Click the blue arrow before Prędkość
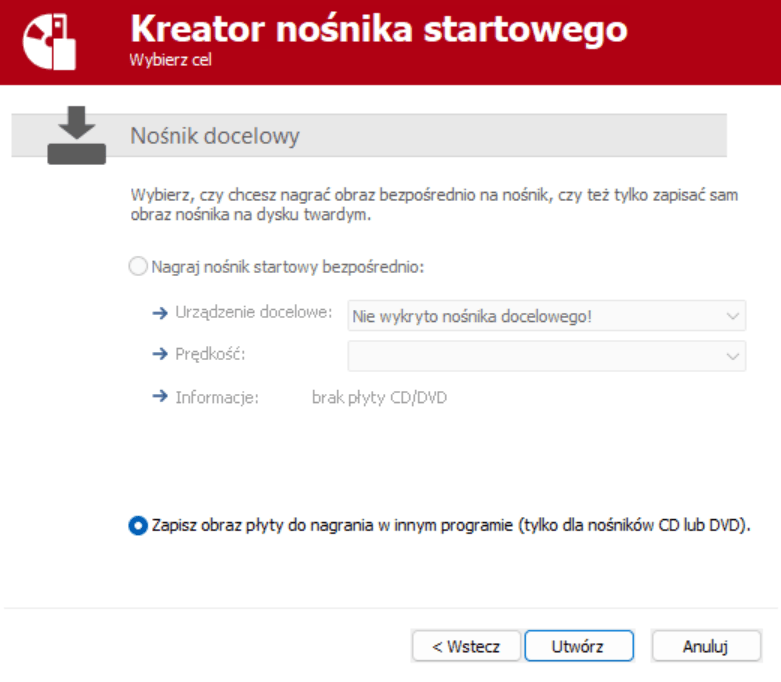Image resolution: width=781 pixels, height=682 pixels. [x=160, y=355]
